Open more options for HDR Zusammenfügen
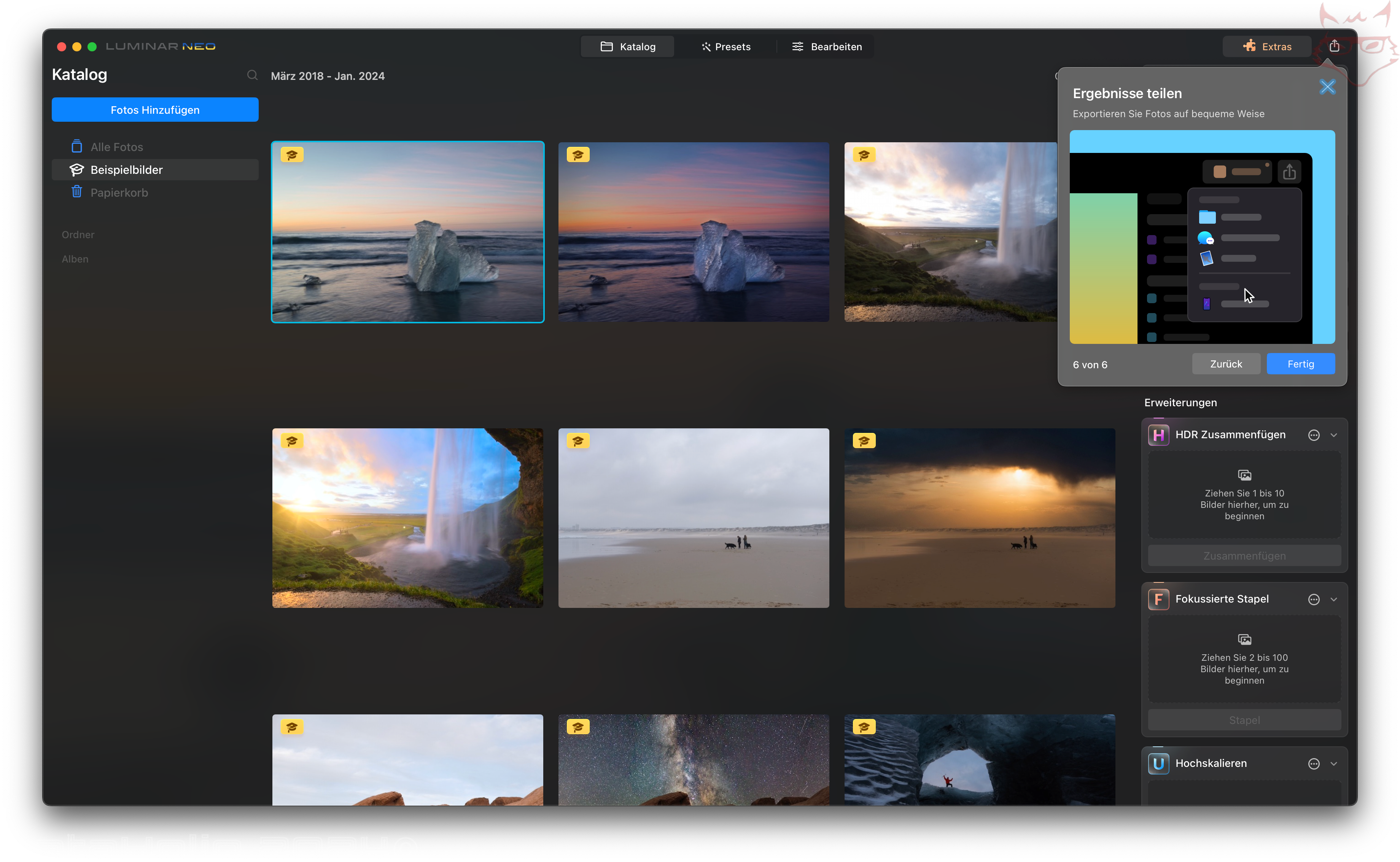The width and height of the screenshot is (1400, 862). [1313, 435]
